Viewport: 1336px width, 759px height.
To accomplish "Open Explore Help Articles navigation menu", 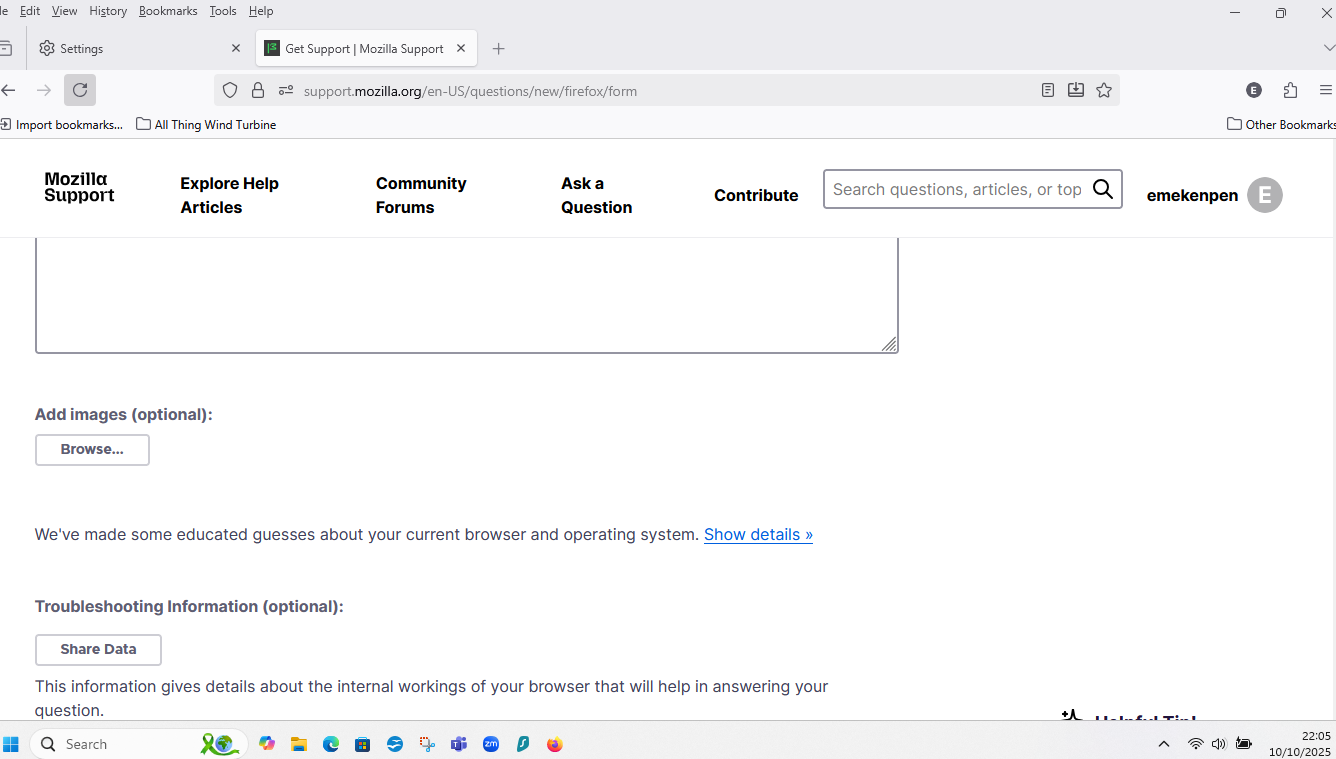I will [x=230, y=195].
